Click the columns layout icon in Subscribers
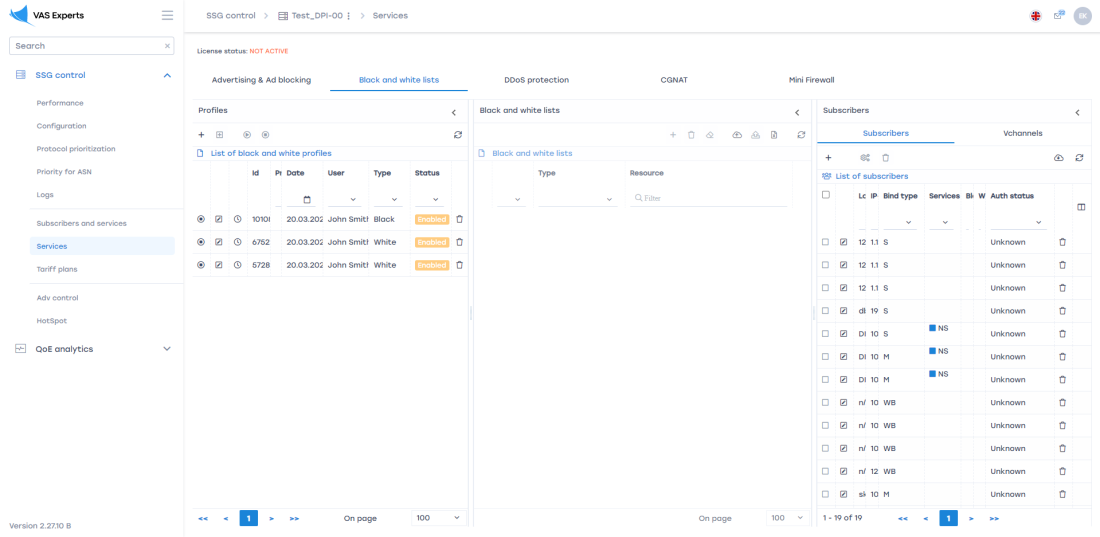Screen dimensions: 1100x537 1081,207
